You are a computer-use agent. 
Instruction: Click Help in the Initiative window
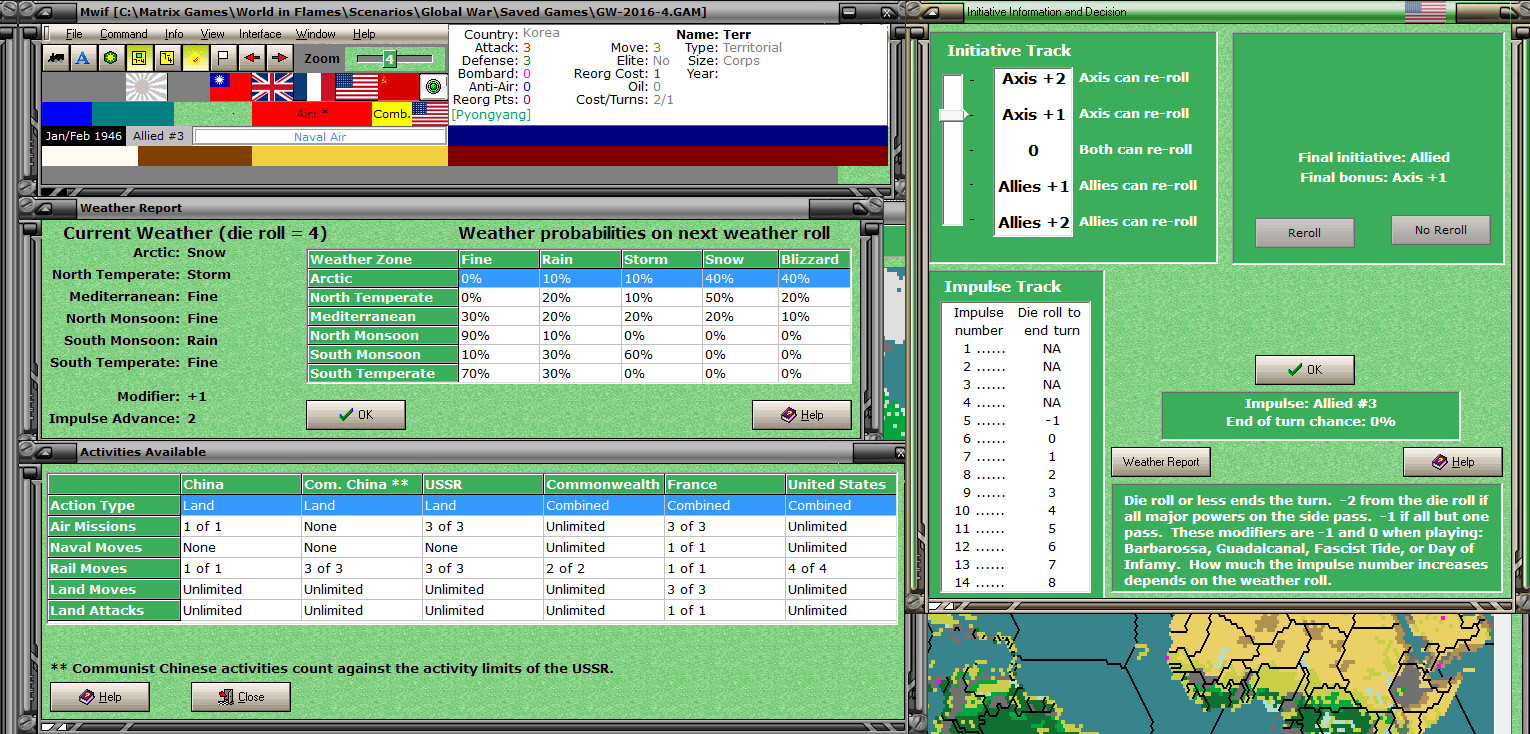click(x=1452, y=462)
